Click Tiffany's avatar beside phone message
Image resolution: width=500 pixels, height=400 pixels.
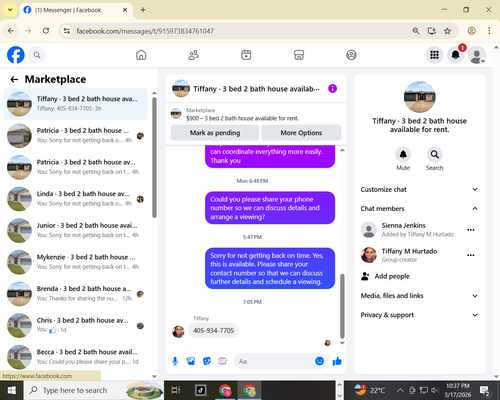click(178, 332)
